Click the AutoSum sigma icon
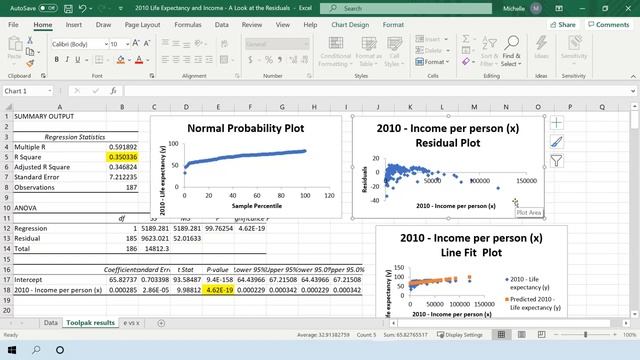 pyautogui.click(x=466, y=39)
